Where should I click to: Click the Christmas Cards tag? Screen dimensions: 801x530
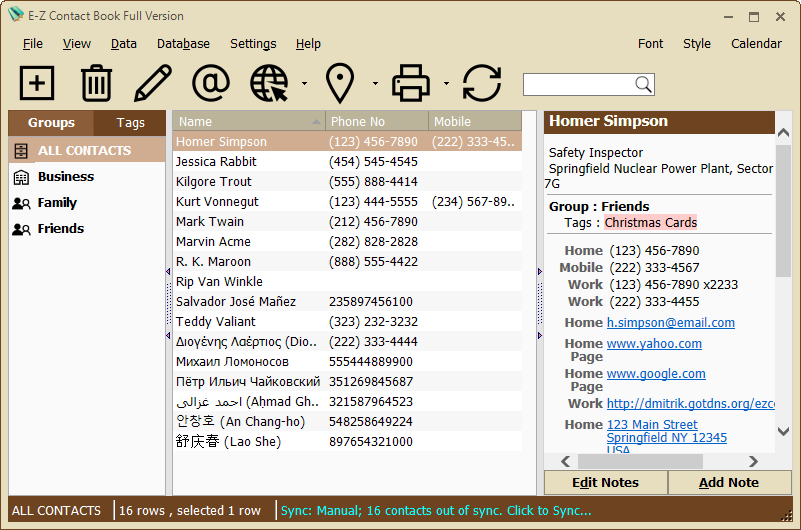pos(650,223)
